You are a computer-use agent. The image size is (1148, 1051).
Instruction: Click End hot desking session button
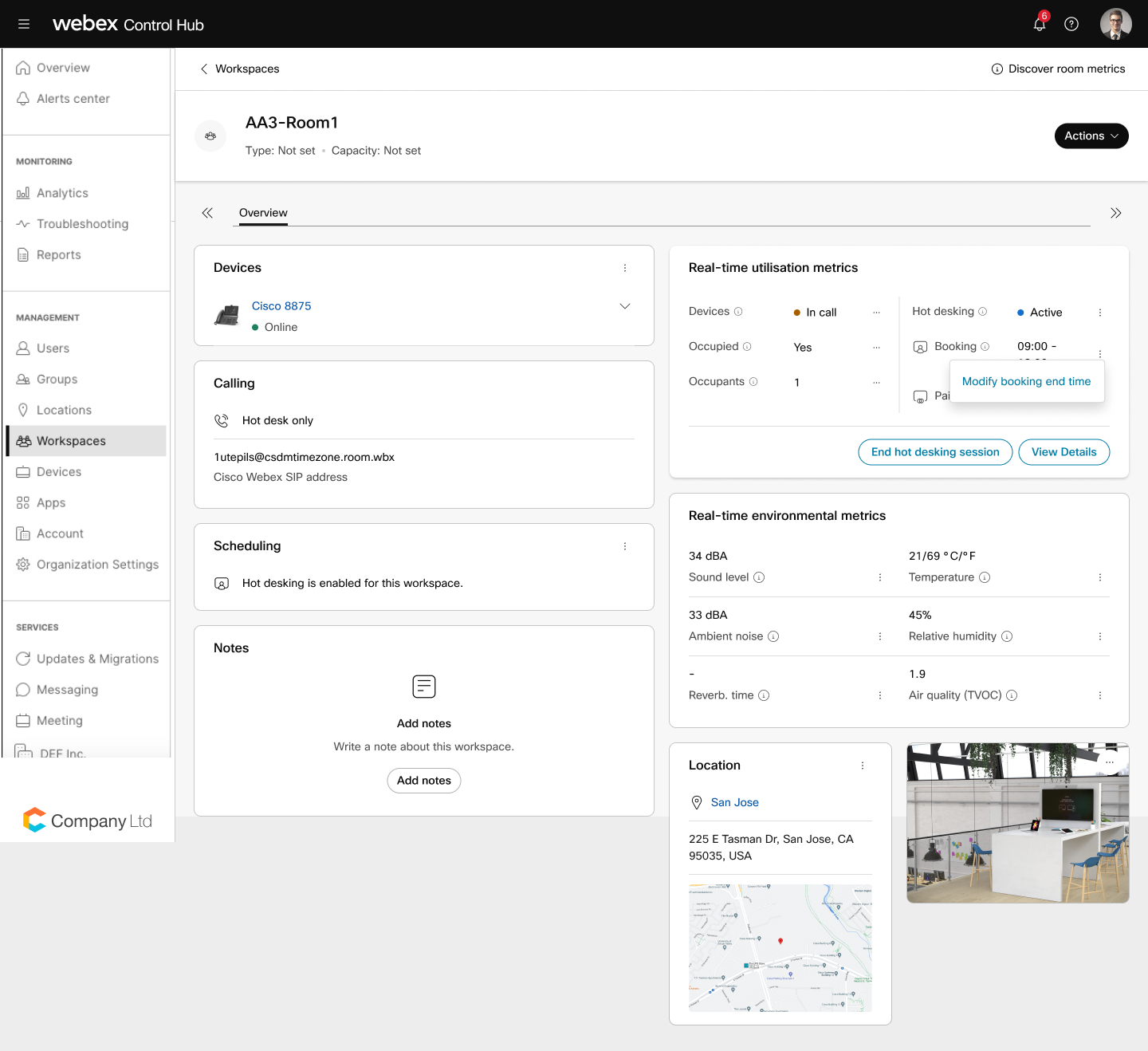click(935, 452)
